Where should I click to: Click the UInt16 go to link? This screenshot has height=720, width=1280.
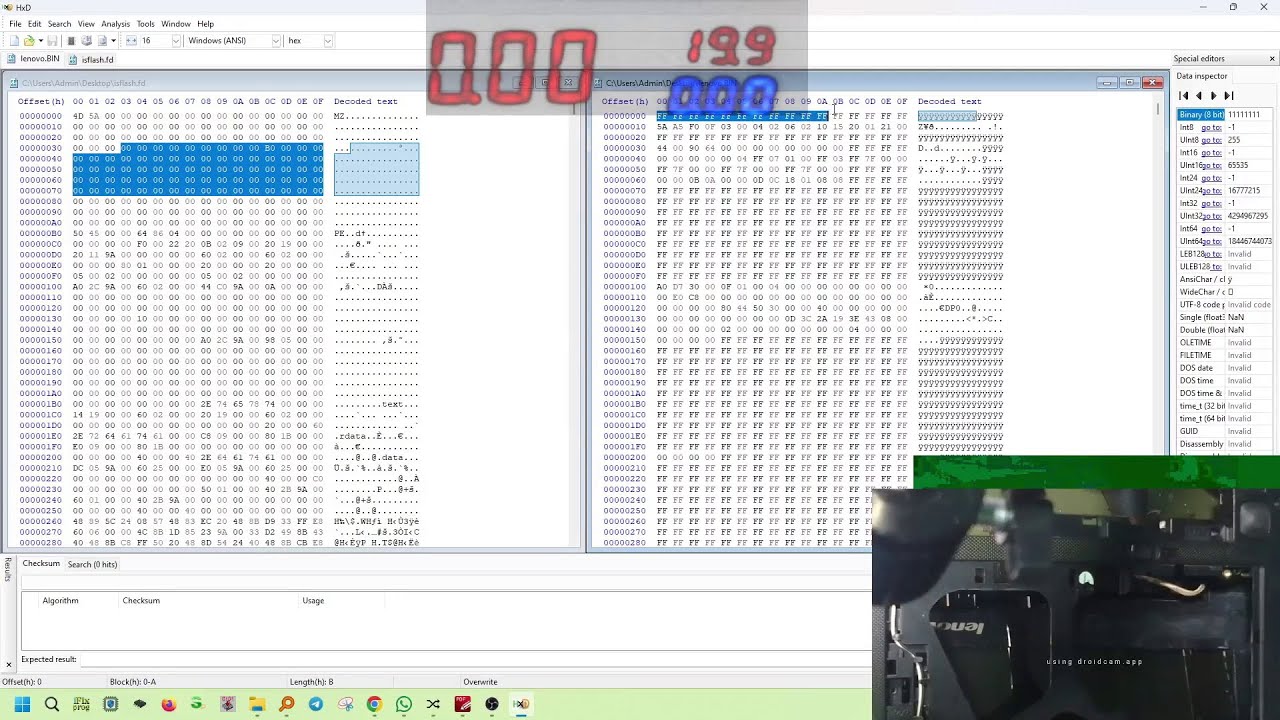click(x=1214, y=165)
